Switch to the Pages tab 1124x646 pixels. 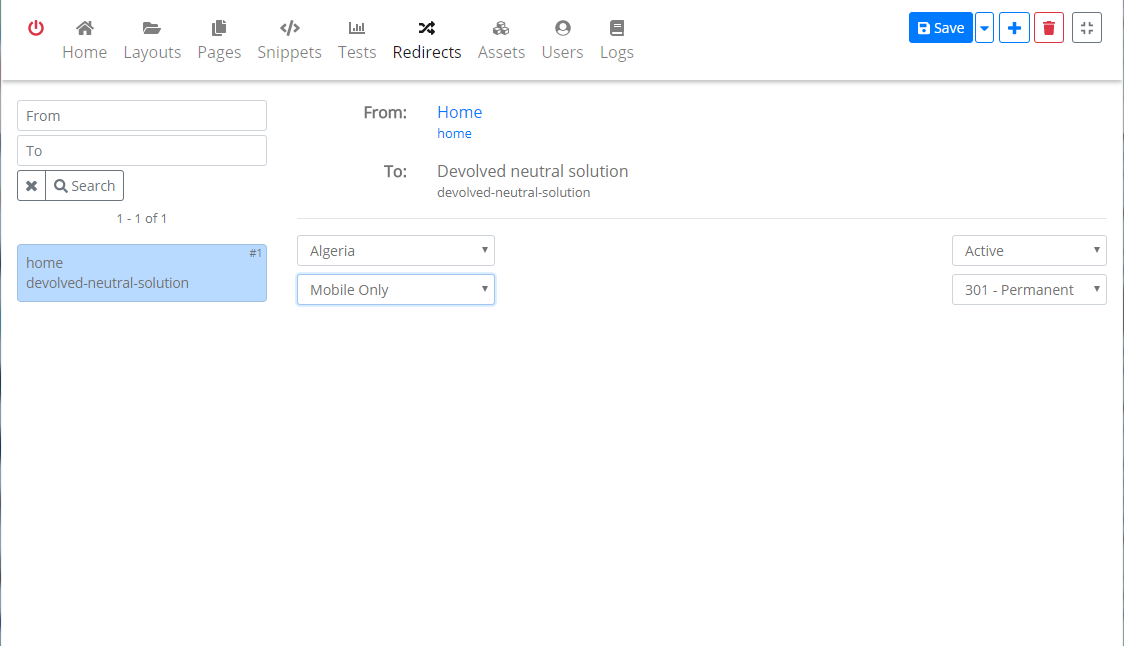point(219,40)
